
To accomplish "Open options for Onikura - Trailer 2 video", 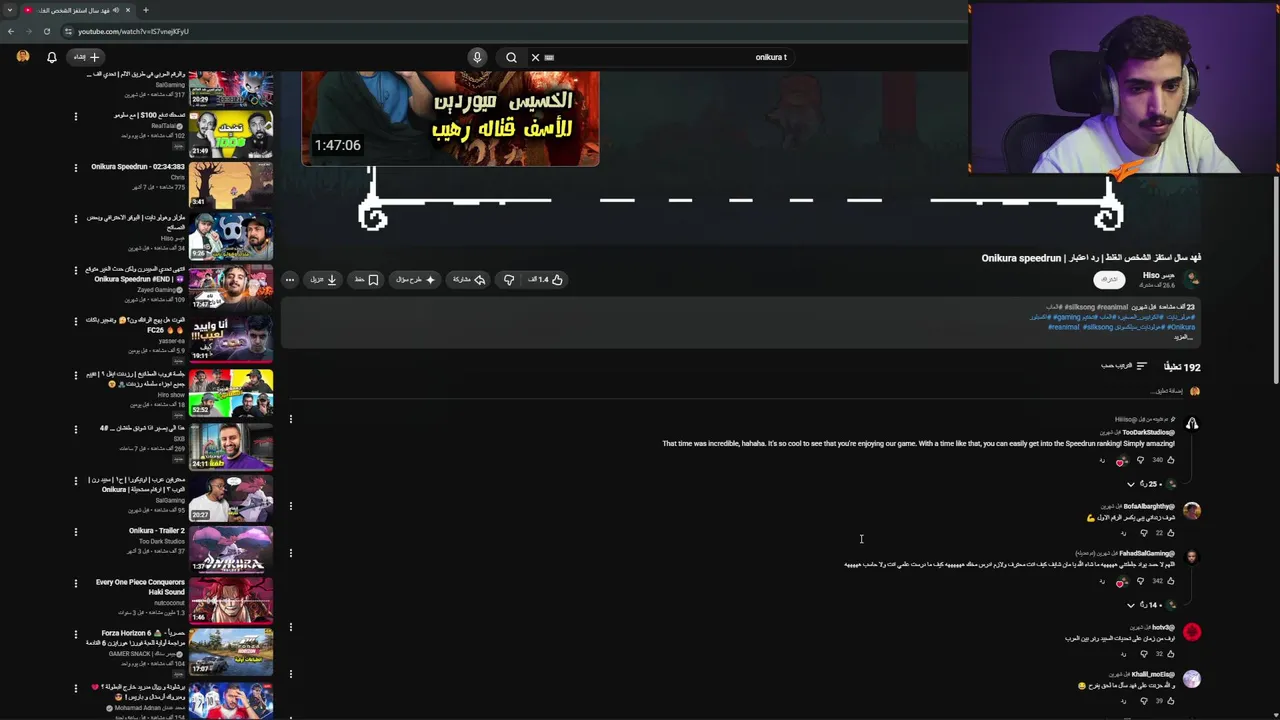I will [75, 531].
